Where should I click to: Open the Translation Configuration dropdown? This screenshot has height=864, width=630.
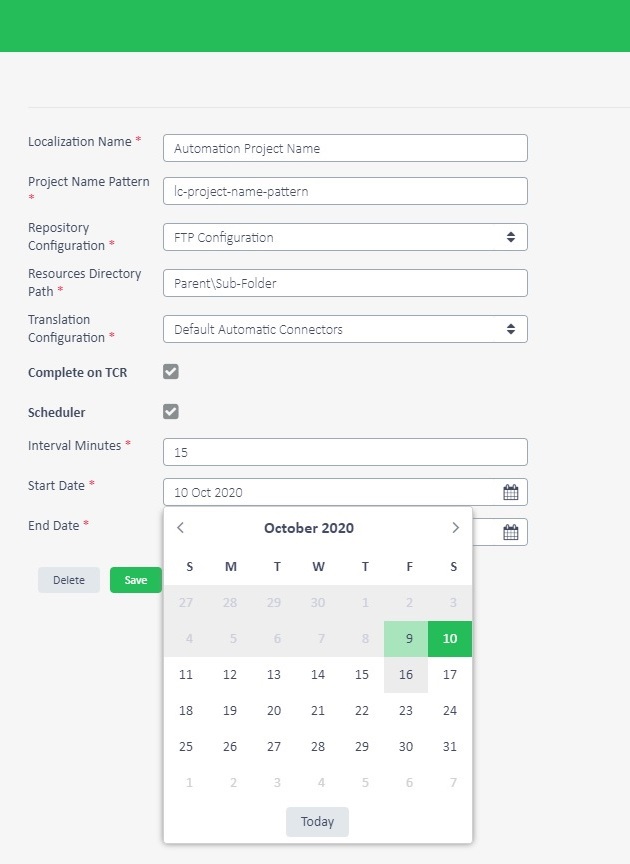point(345,329)
